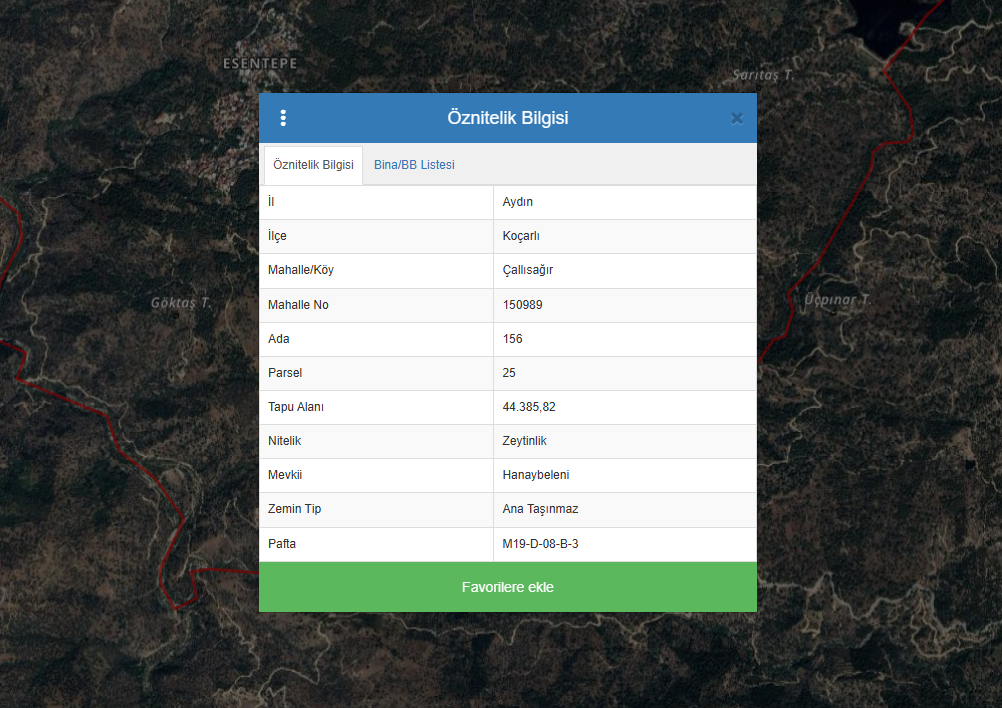Select Mahalle No value 150989
1002x708 pixels.
click(x=523, y=305)
